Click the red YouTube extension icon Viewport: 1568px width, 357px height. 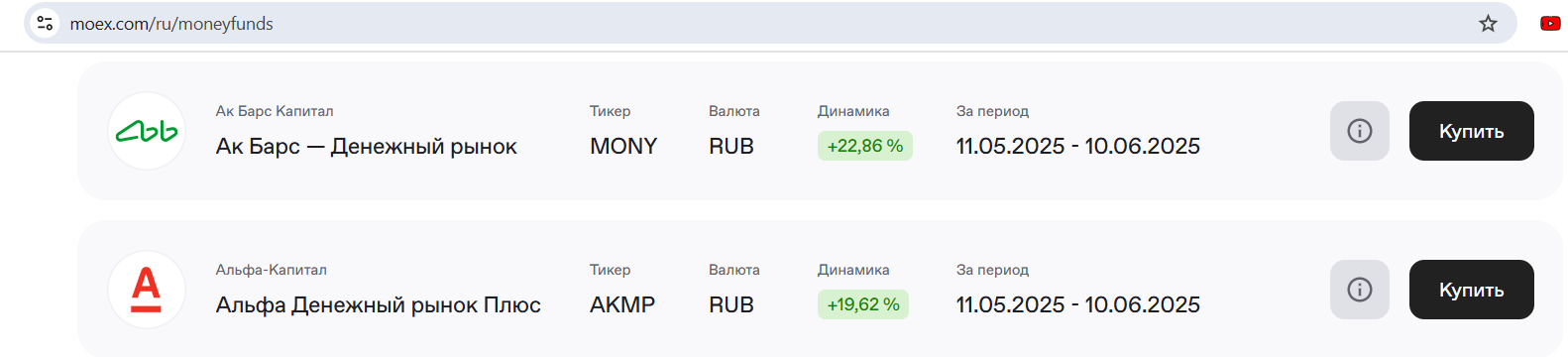1551,24
